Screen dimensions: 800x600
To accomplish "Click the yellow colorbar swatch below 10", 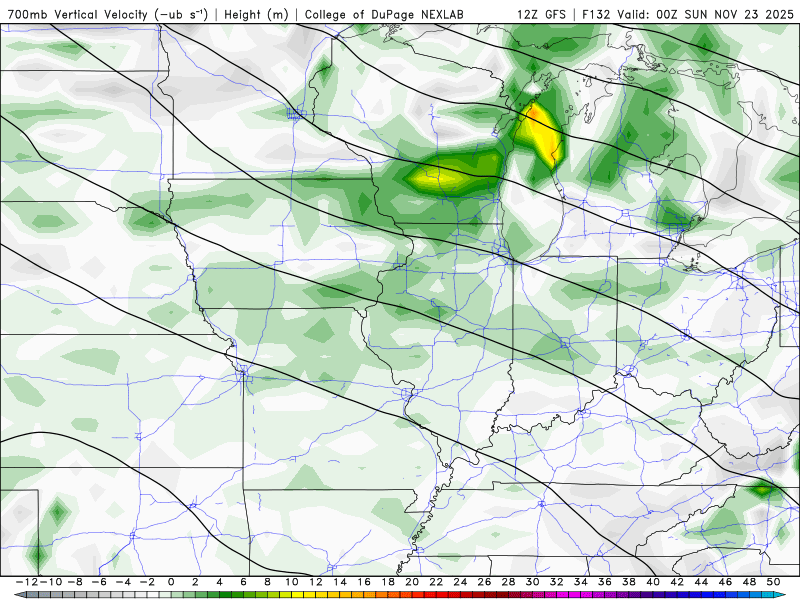I will pos(297,595).
